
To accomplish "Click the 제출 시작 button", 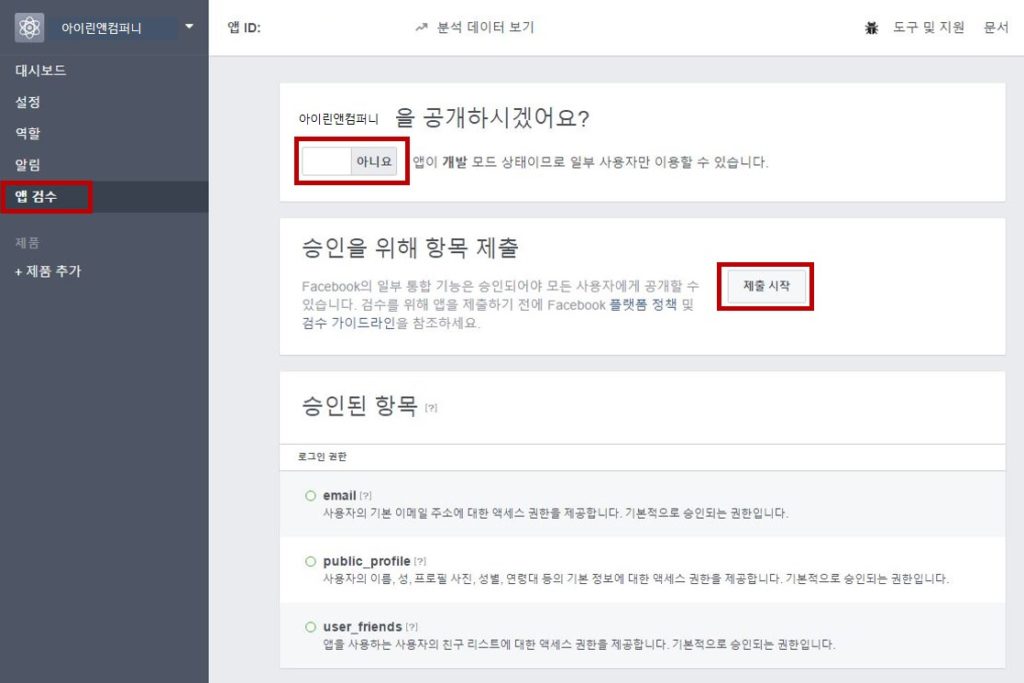I will pyautogui.click(x=766, y=286).
